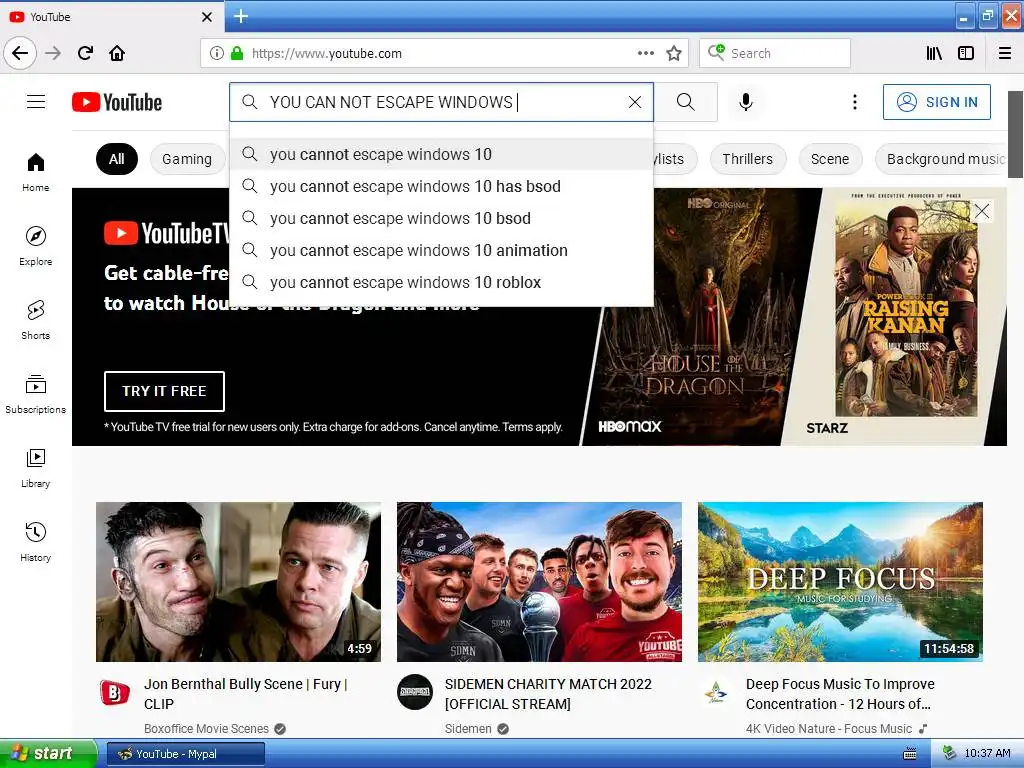Open 'SIDEMEN CHARITY MATCH 2022' title link

point(548,694)
